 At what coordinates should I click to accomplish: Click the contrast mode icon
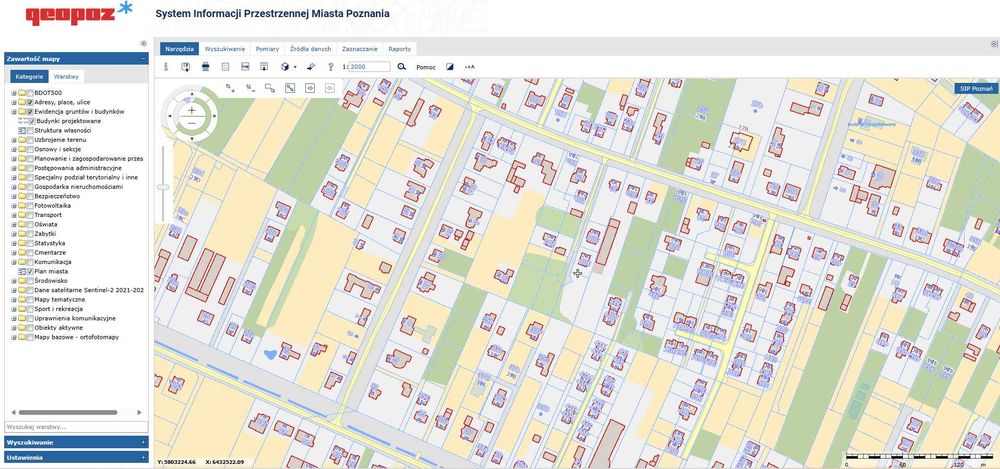(450, 66)
